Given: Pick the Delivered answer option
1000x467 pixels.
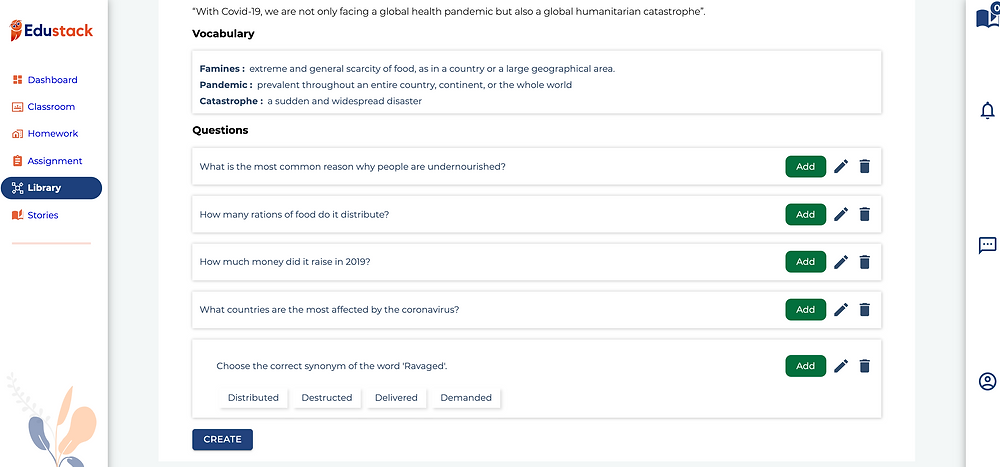Looking at the screenshot, I should pyautogui.click(x=396, y=397).
